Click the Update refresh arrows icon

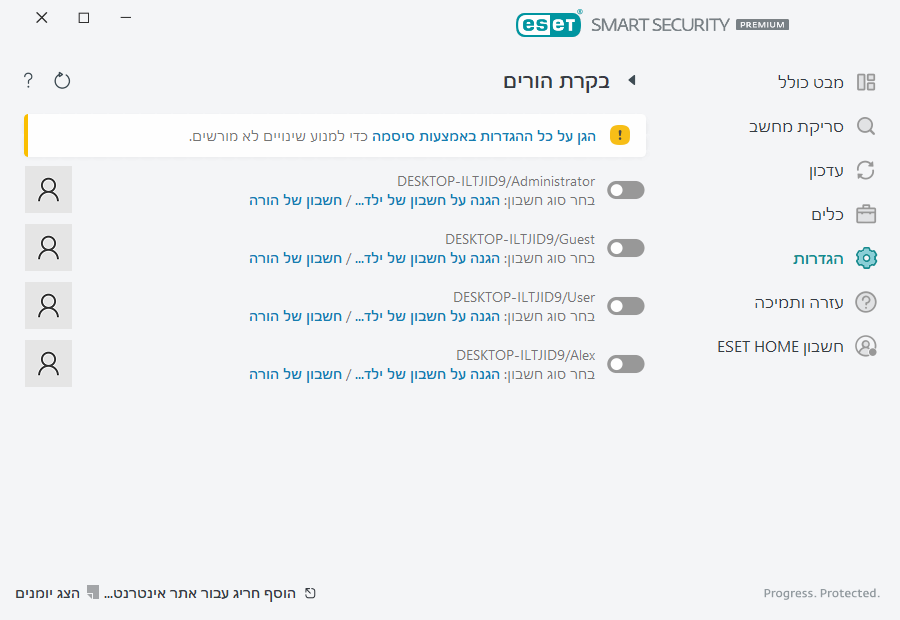(866, 170)
